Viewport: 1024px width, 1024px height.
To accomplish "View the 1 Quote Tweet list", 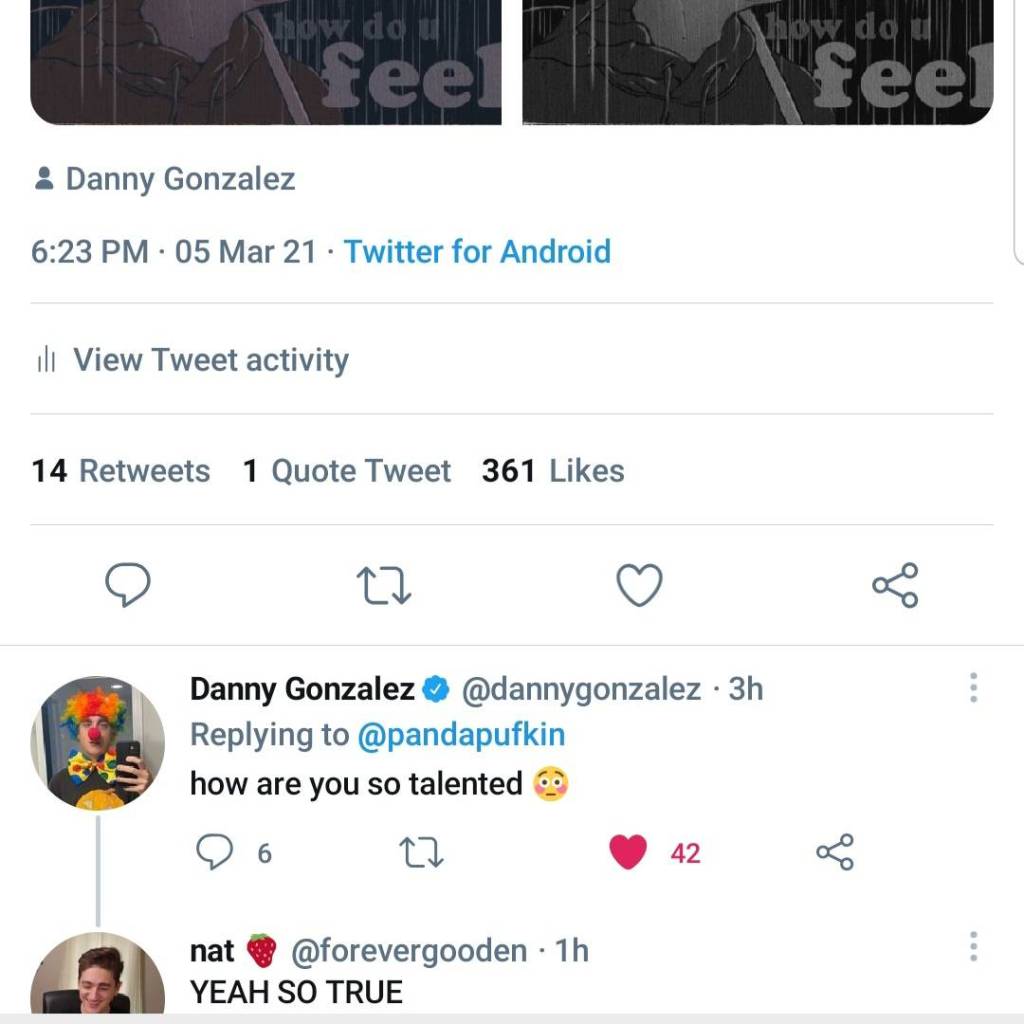I will [x=347, y=471].
